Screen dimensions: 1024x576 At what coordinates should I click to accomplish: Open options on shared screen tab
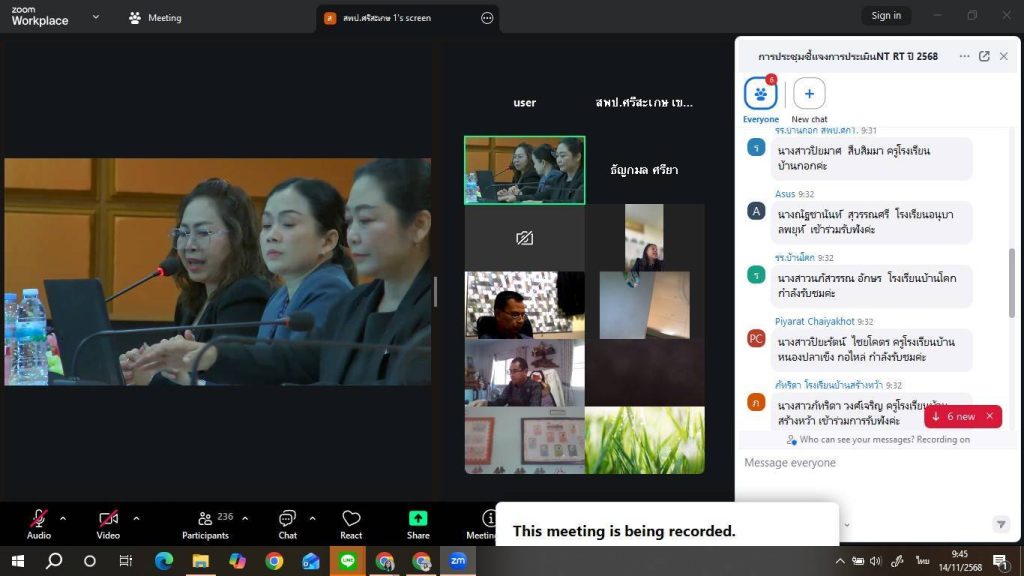(487, 18)
